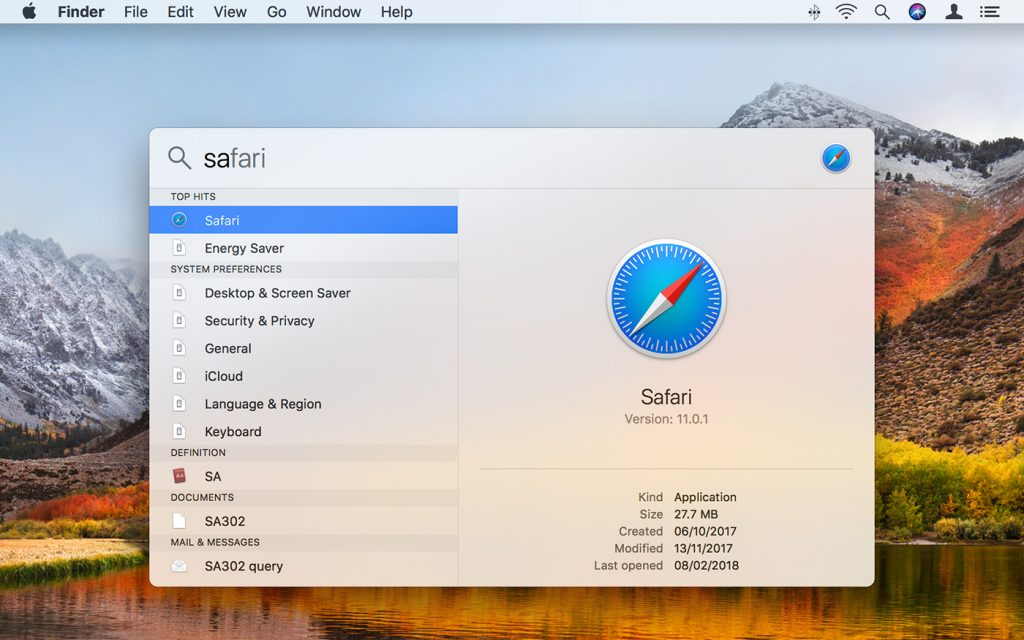Click the DEFINITION section header
Screen dimensions: 1024x640
click(198, 453)
